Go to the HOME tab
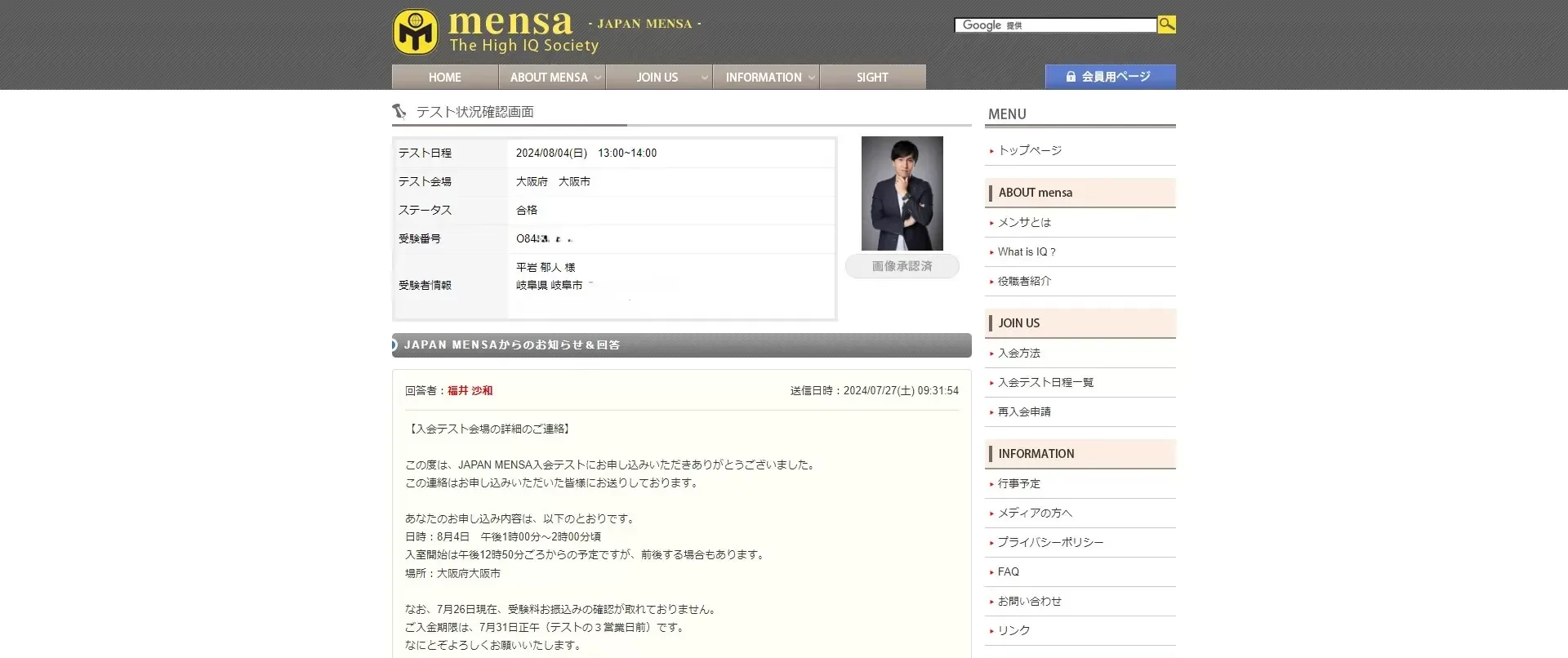The height and width of the screenshot is (658, 1568). tap(445, 78)
